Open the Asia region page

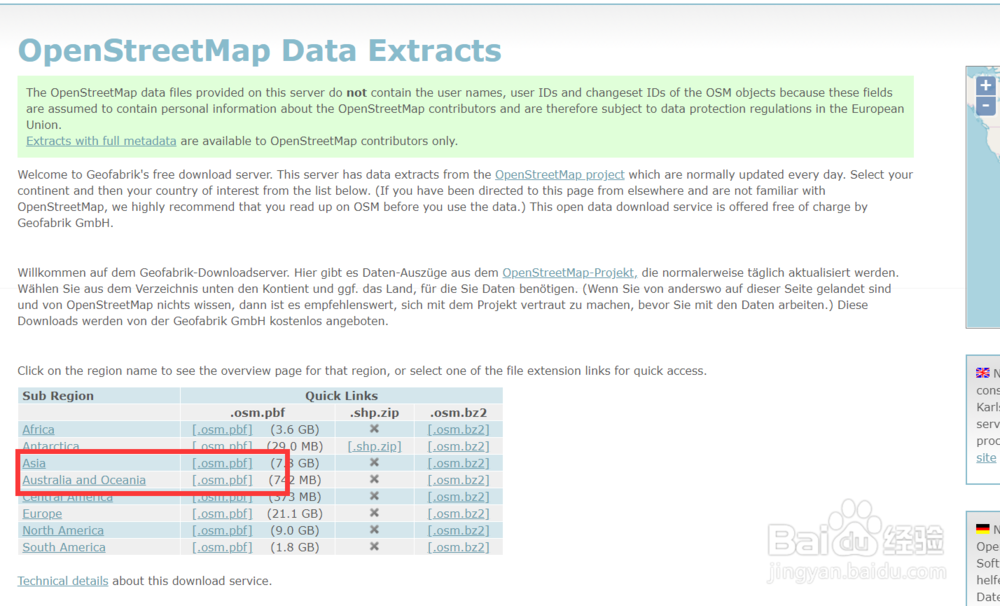[x=34, y=463]
